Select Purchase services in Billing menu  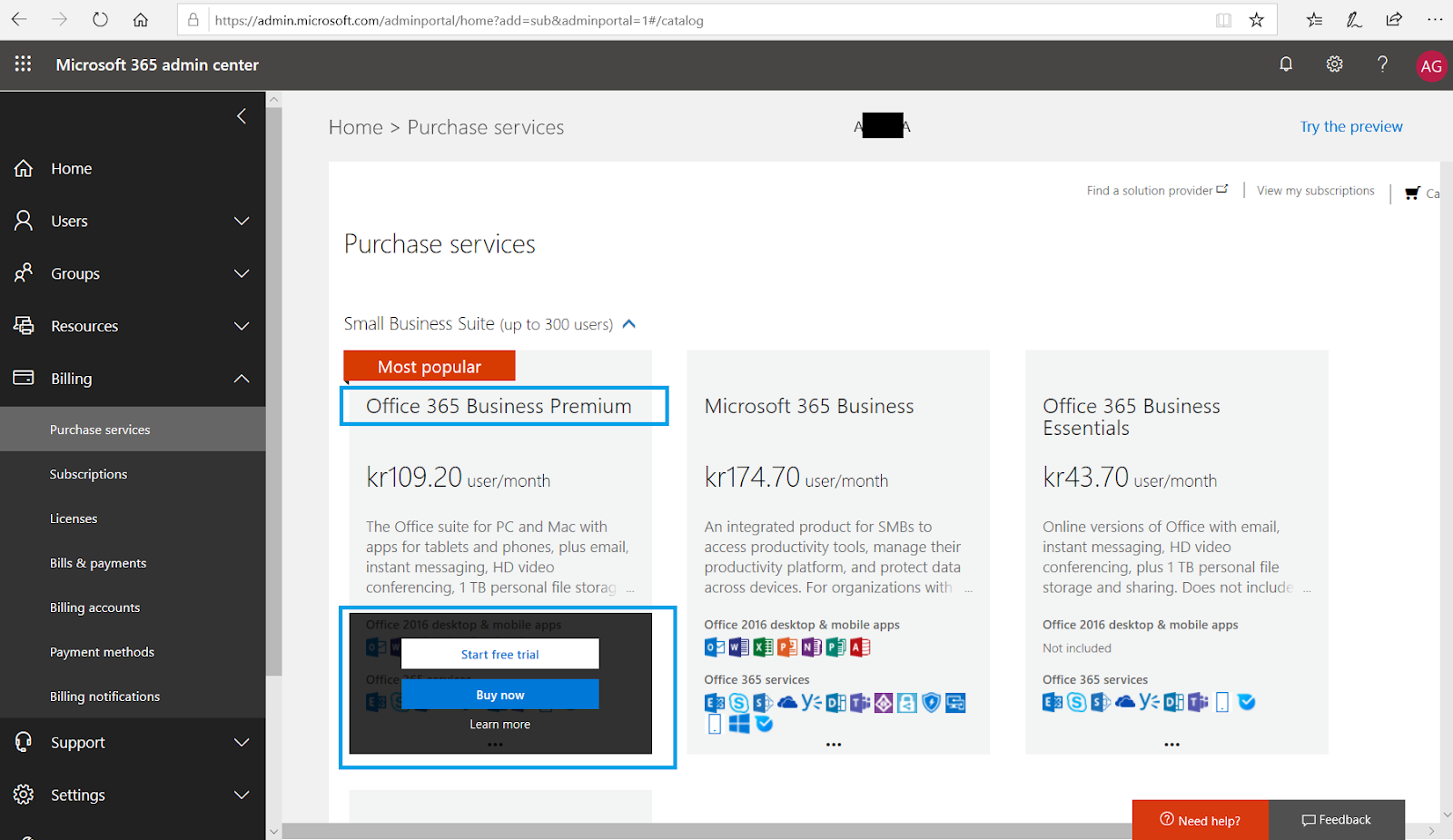tap(133, 430)
